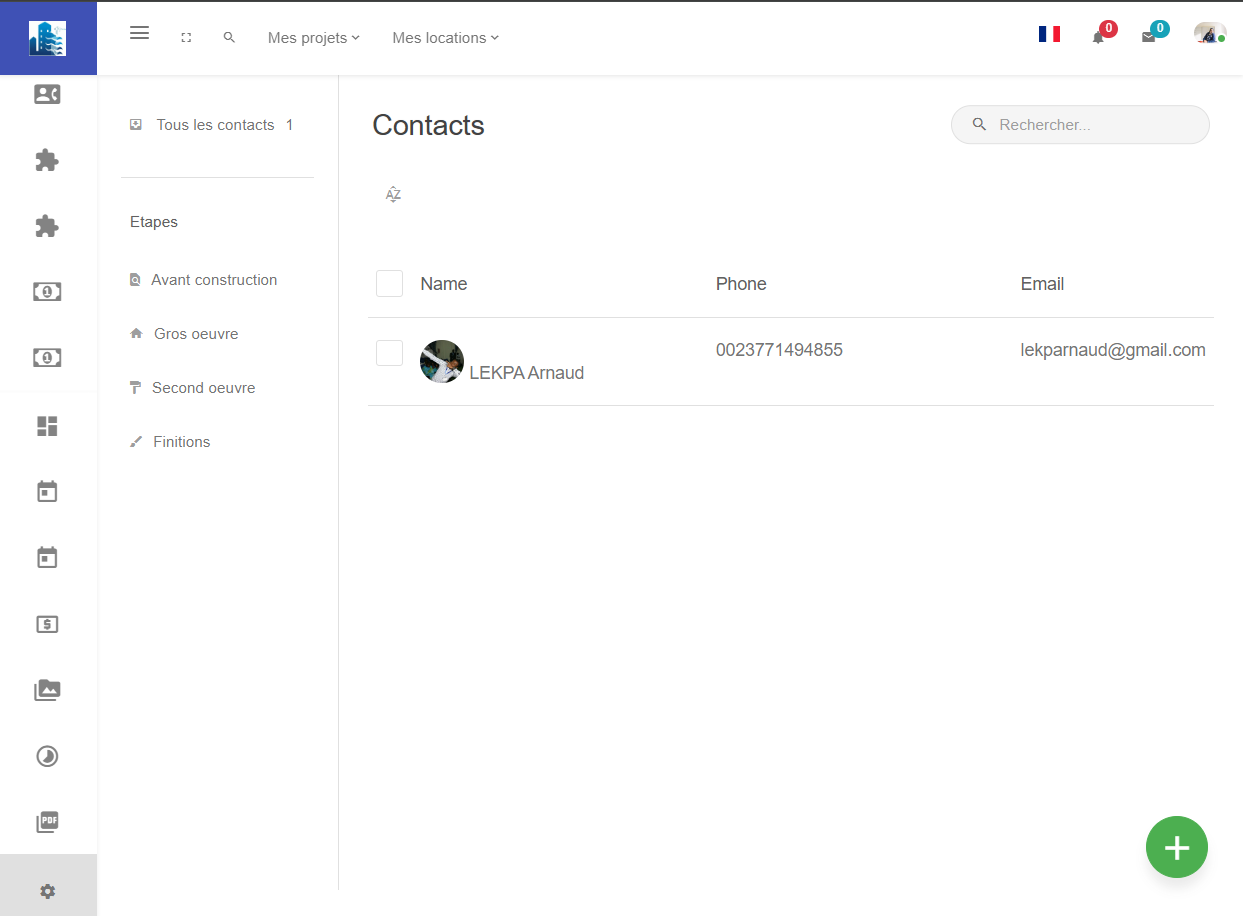Open the photo gallery sidebar icon
Image resolution: width=1243 pixels, height=916 pixels.
[x=47, y=690]
